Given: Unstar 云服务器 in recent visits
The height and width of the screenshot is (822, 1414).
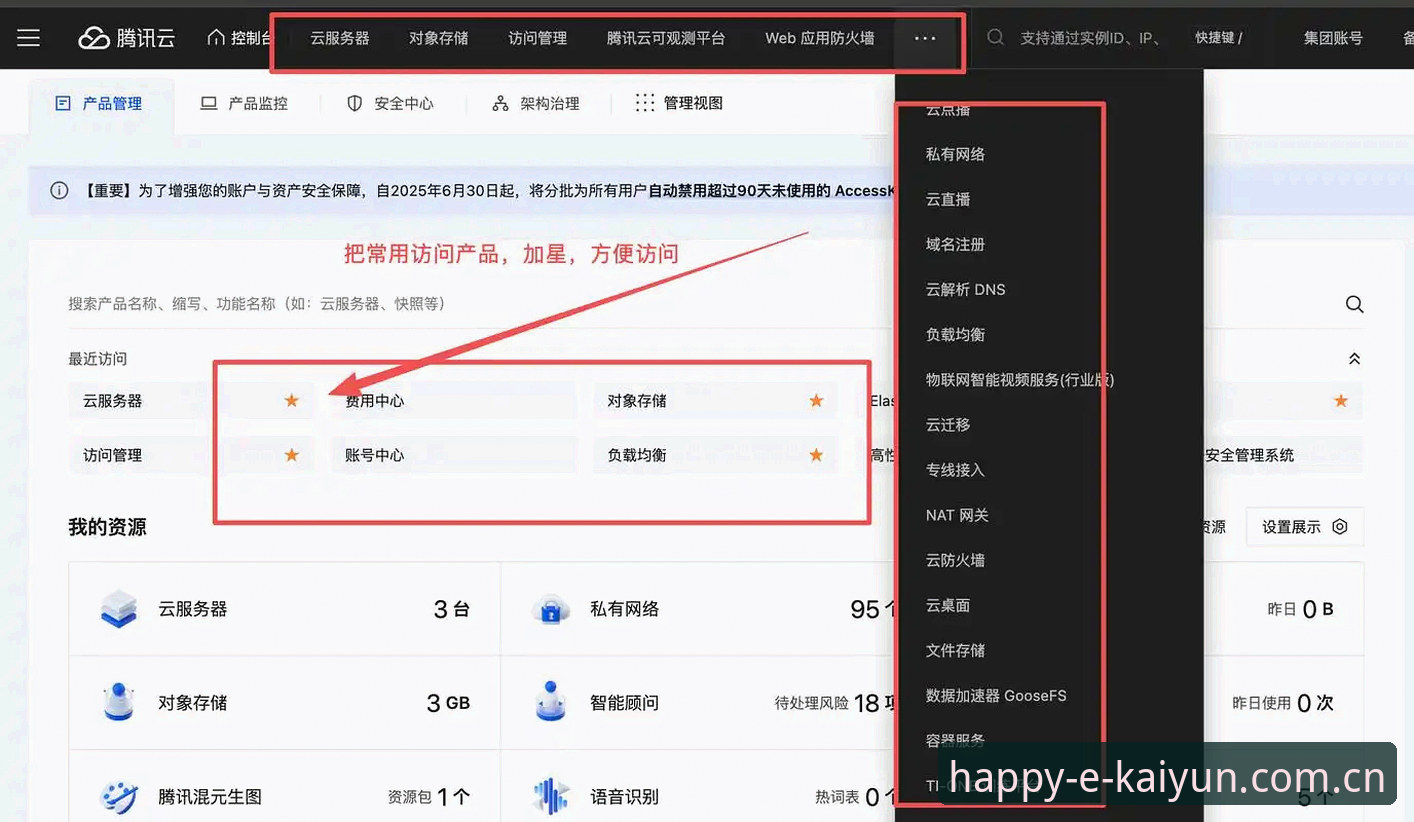Looking at the screenshot, I should pyautogui.click(x=292, y=401).
